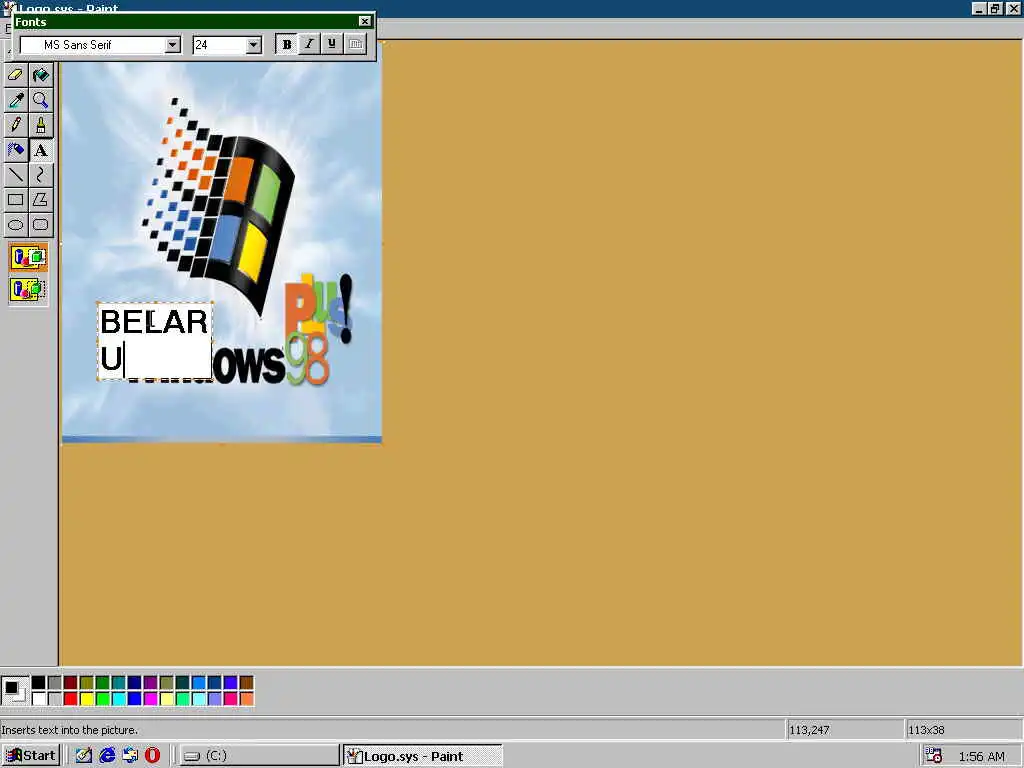The height and width of the screenshot is (768, 1024).
Task: Click the Show Desktop quick launch icon
Action: click(84, 756)
